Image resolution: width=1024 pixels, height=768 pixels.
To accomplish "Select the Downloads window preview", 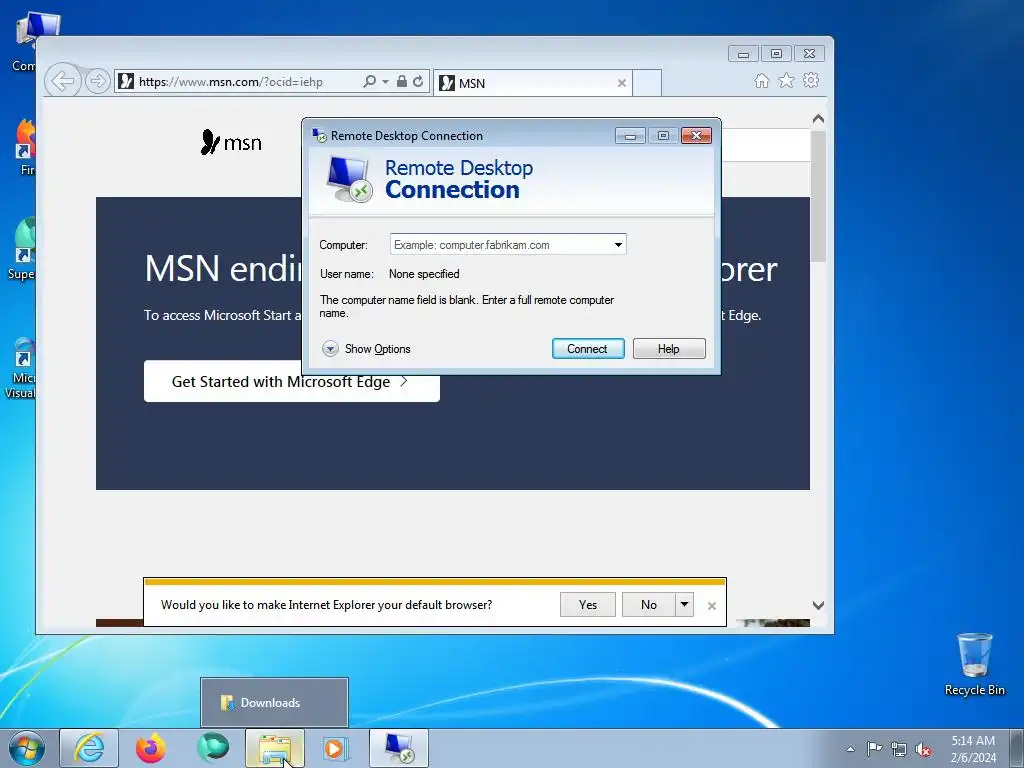I will coord(274,703).
